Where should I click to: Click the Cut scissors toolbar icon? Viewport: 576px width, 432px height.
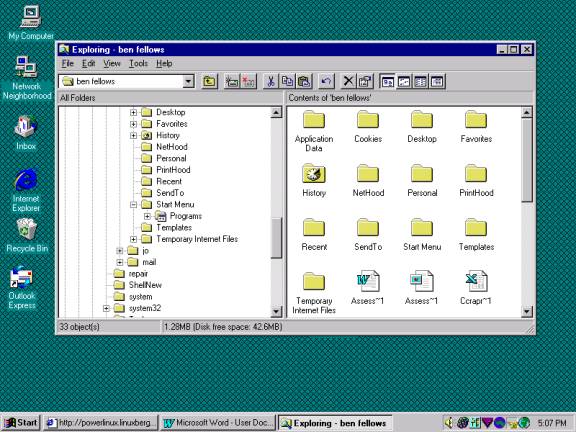click(271, 81)
